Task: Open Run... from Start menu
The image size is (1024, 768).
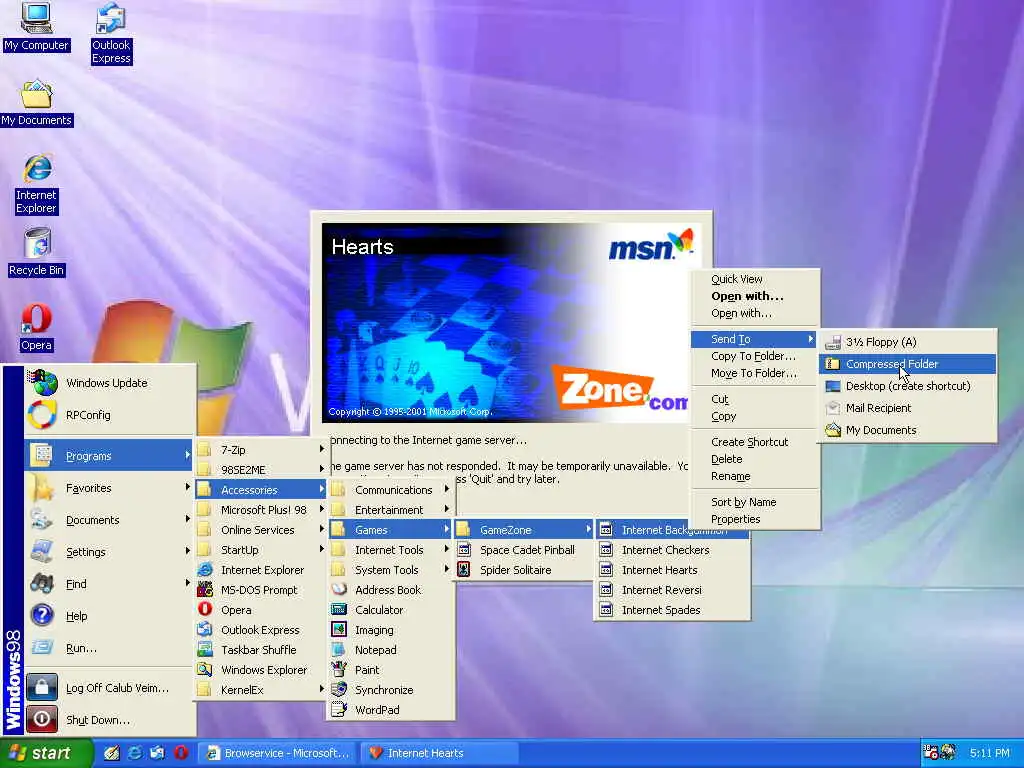Action: click(x=110, y=648)
